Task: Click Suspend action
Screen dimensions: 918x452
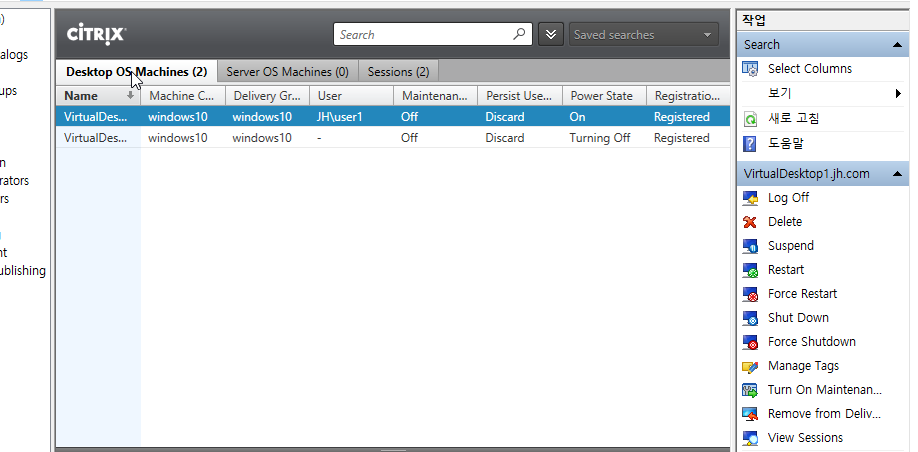Action: point(790,246)
